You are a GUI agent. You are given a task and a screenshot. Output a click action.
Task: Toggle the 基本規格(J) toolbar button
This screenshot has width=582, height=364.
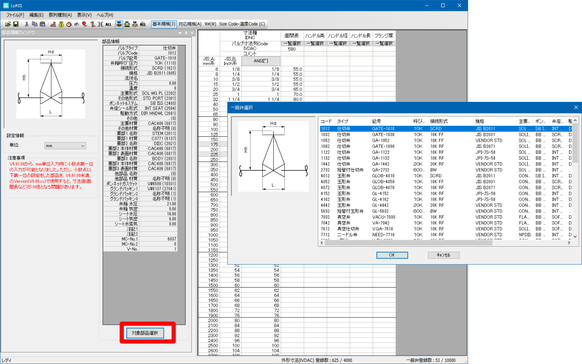164,24
